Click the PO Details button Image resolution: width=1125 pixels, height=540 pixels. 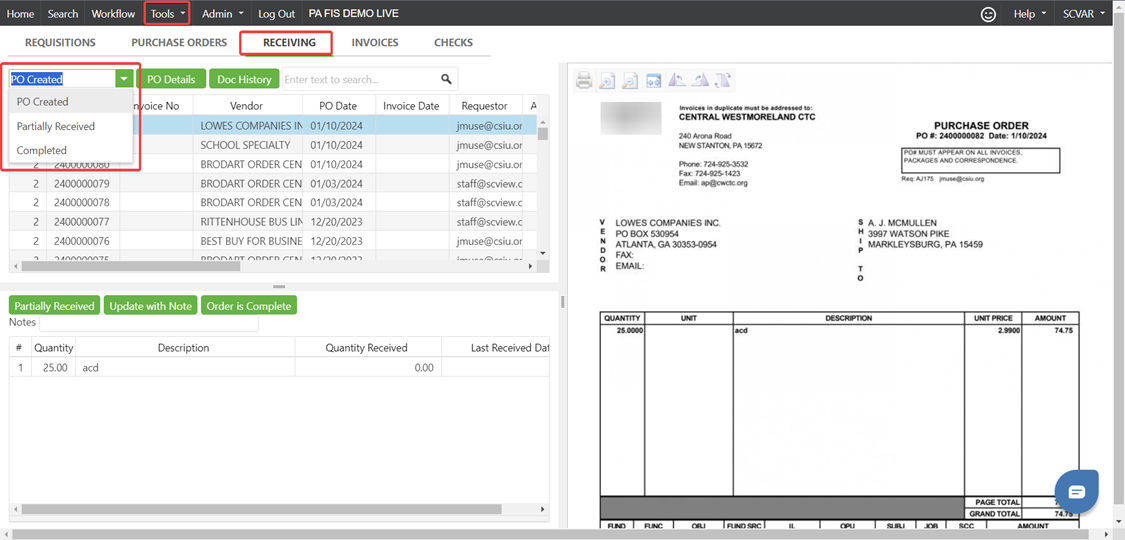point(171,79)
